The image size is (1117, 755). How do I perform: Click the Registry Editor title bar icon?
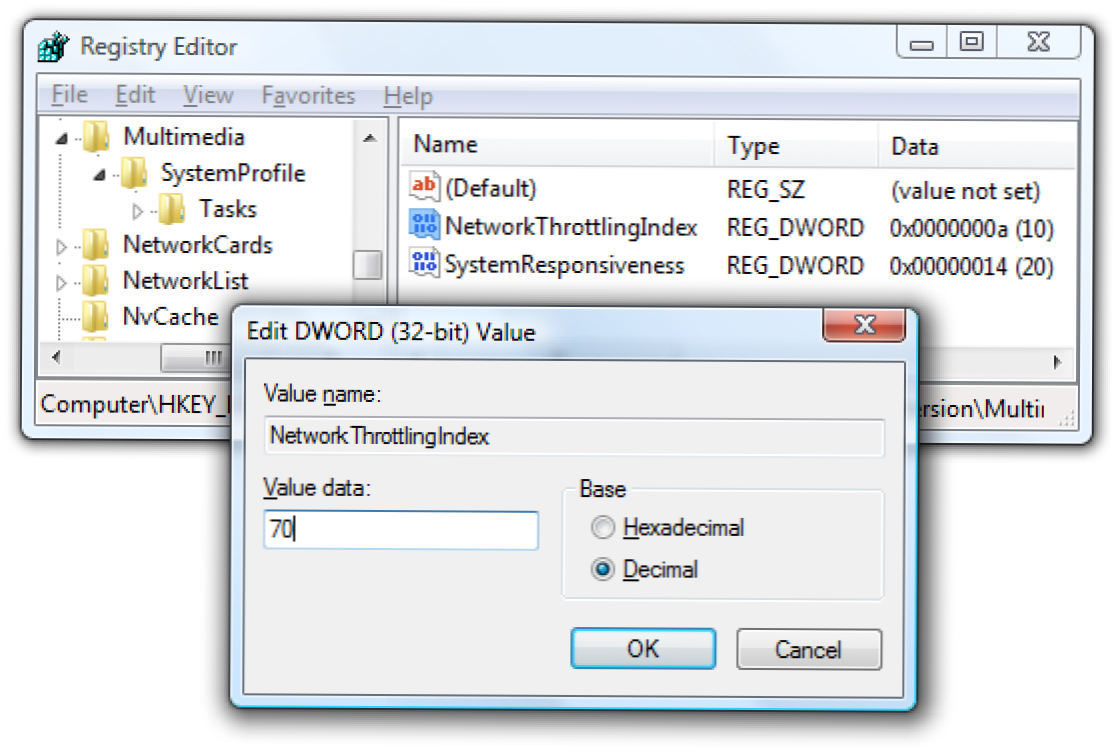tap(55, 46)
